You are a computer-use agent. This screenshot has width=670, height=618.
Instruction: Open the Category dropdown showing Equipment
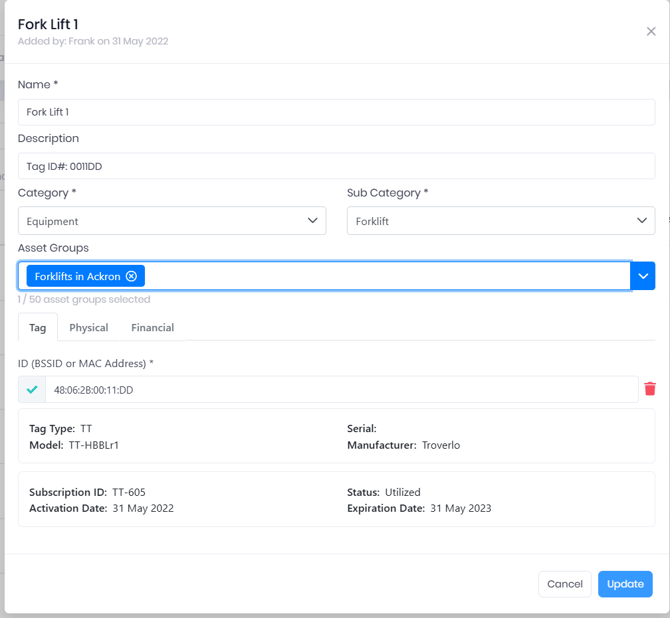tap(171, 221)
